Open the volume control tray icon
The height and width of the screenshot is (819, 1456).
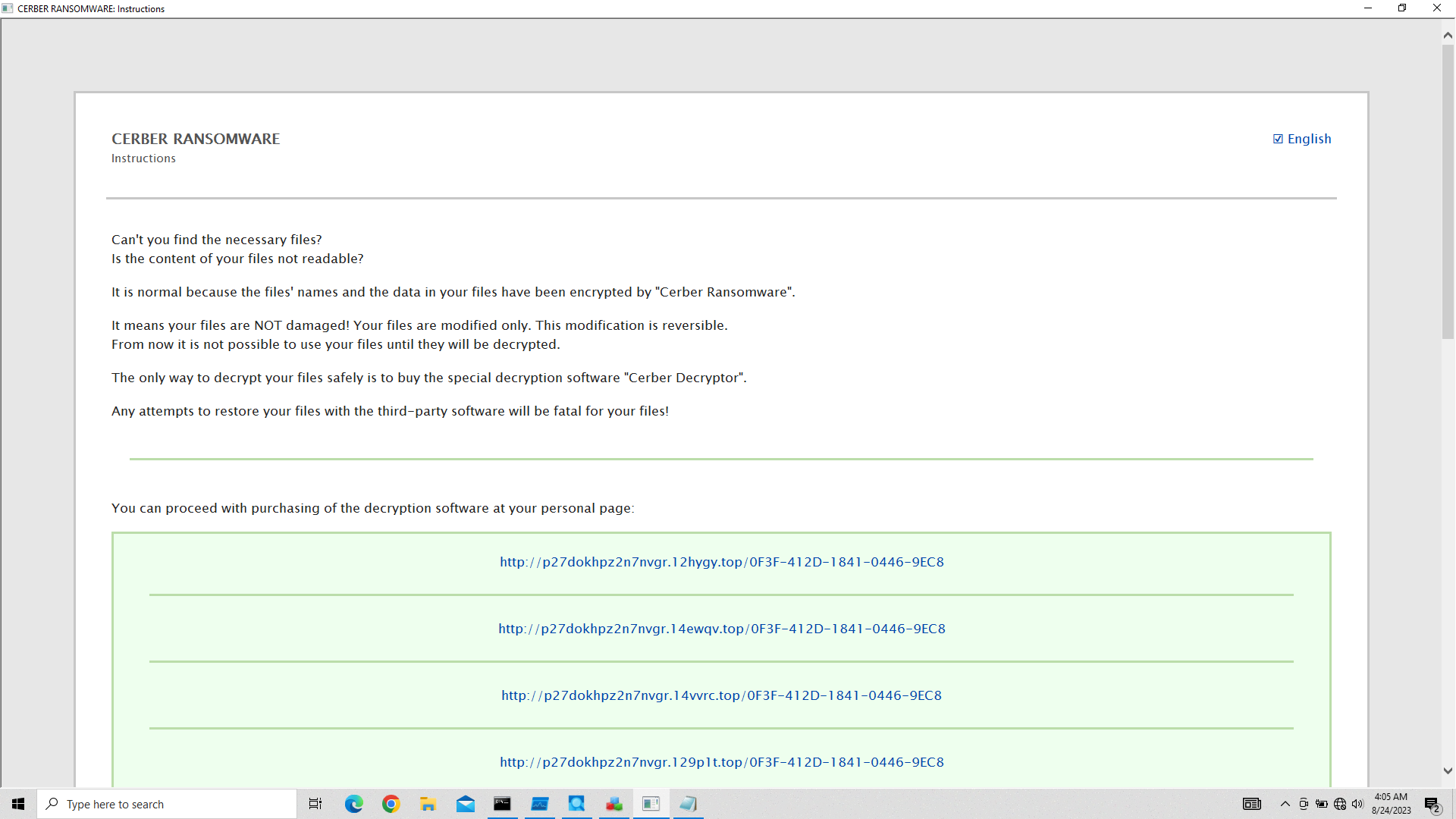[1357, 804]
